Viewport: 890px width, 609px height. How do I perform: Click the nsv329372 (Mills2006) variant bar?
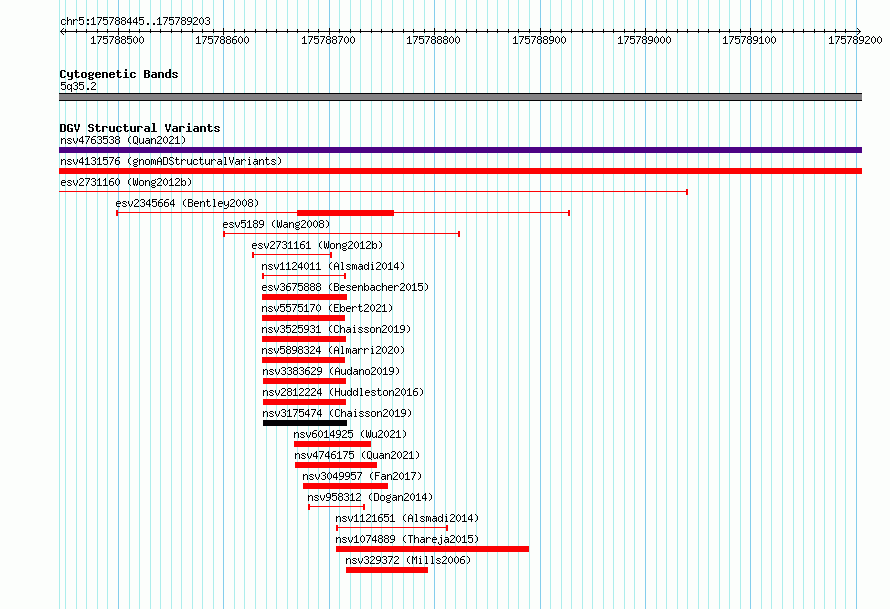(x=387, y=570)
